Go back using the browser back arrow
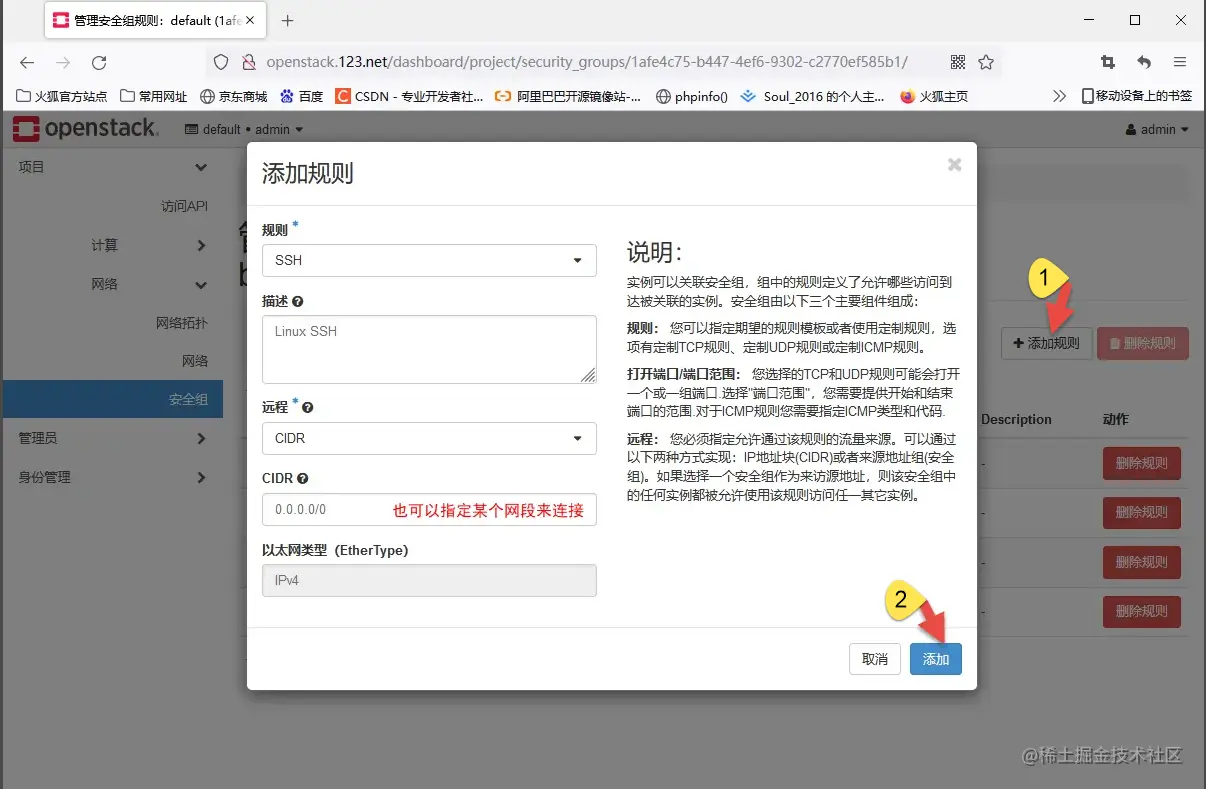The width and height of the screenshot is (1206, 789). pos(27,61)
